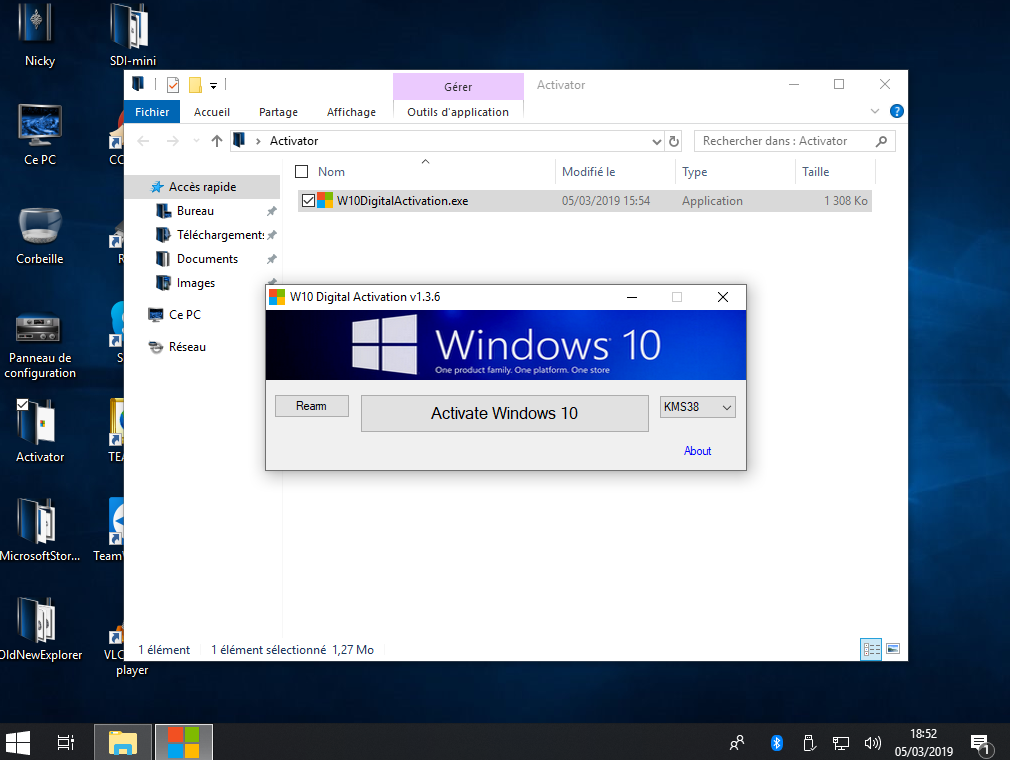This screenshot has height=760, width=1010.
Task: Click the Properties icon in quick access toolbar
Action: [173, 85]
